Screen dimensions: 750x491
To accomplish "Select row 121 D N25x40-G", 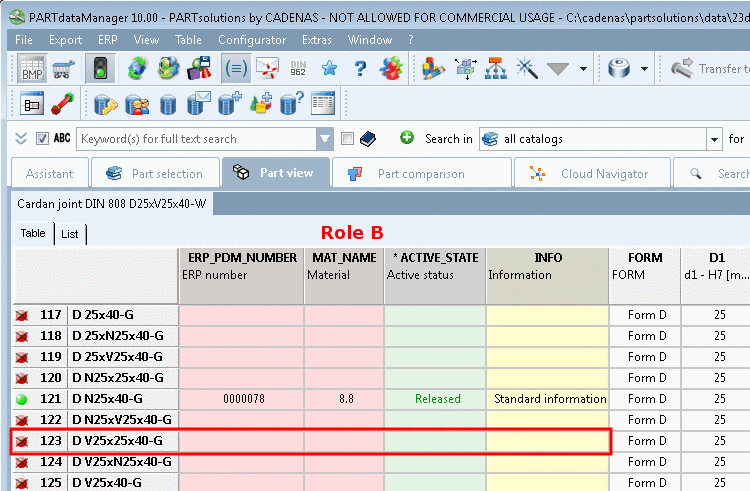I will pyautogui.click(x=96, y=399).
